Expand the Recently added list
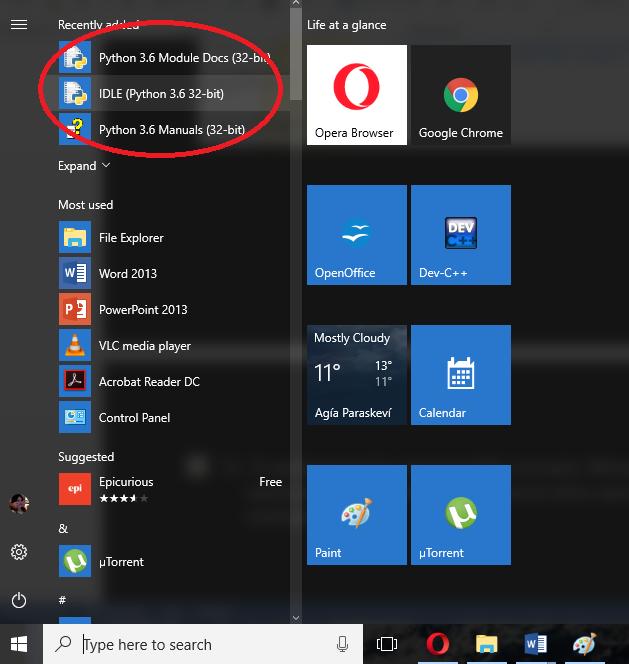 84,166
